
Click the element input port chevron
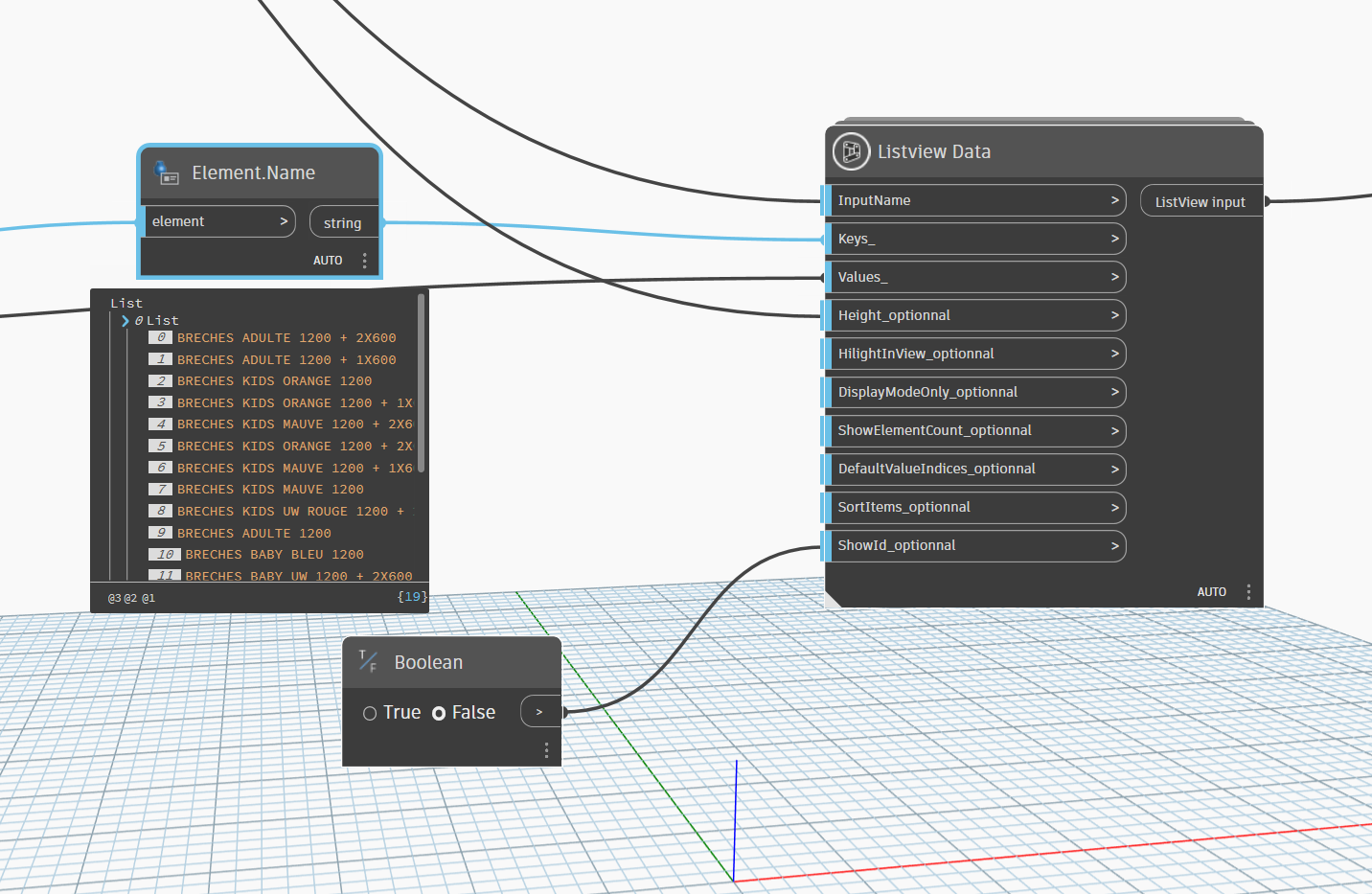click(284, 221)
